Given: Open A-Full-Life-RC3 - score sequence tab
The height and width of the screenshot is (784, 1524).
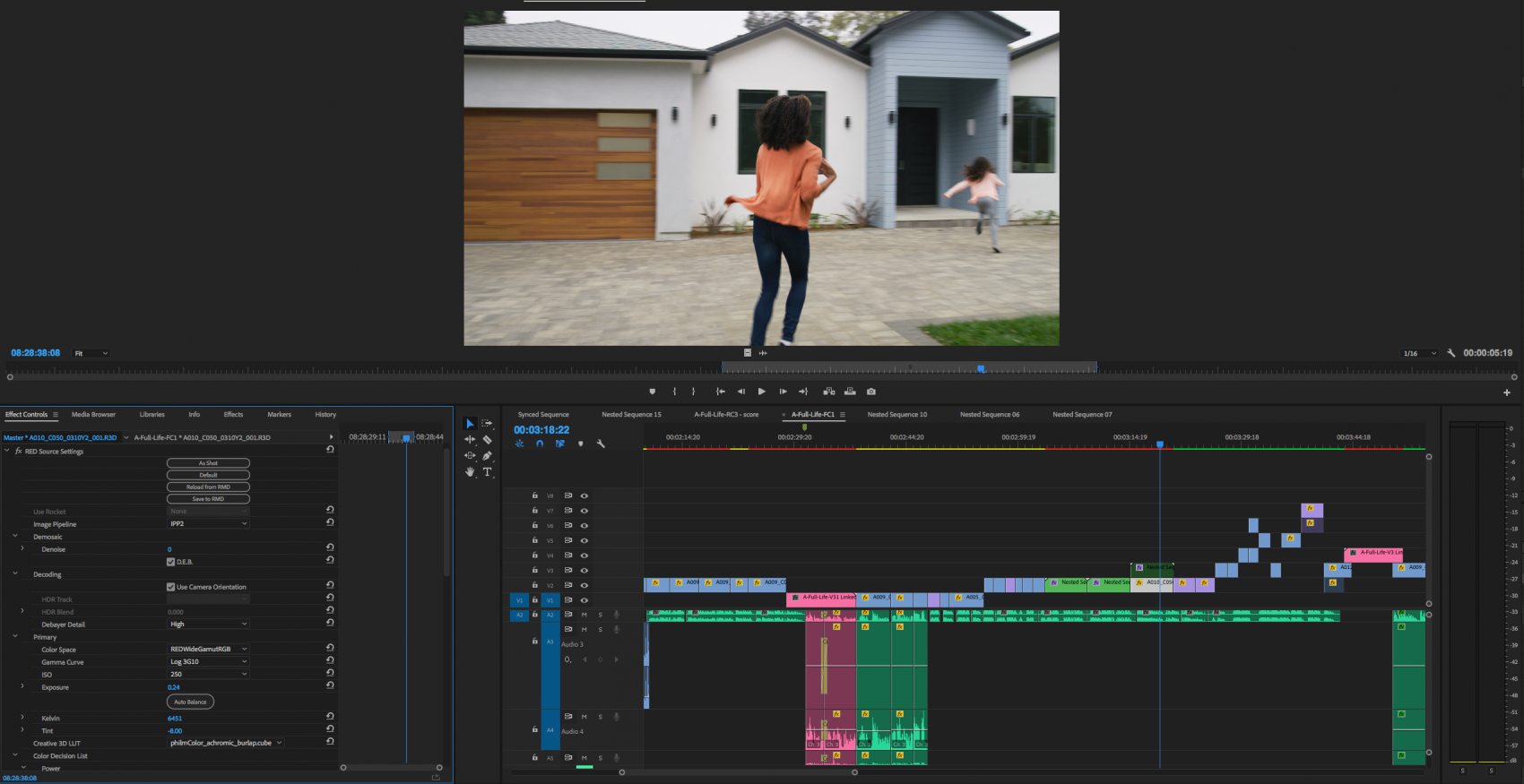Looking at the screenshot, I should (x=726, y=415).
